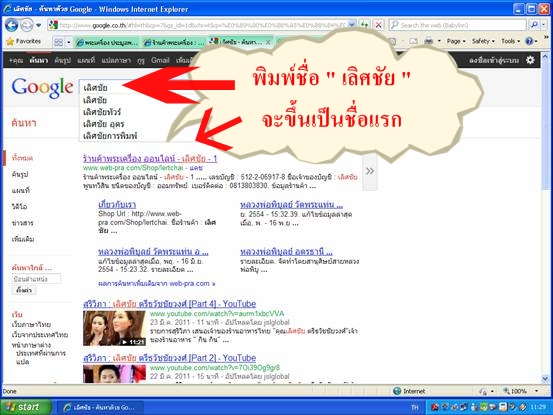Open the Help question mark icon
The width and height of the screenshot is (553, 415).
[x=529, y=41]
